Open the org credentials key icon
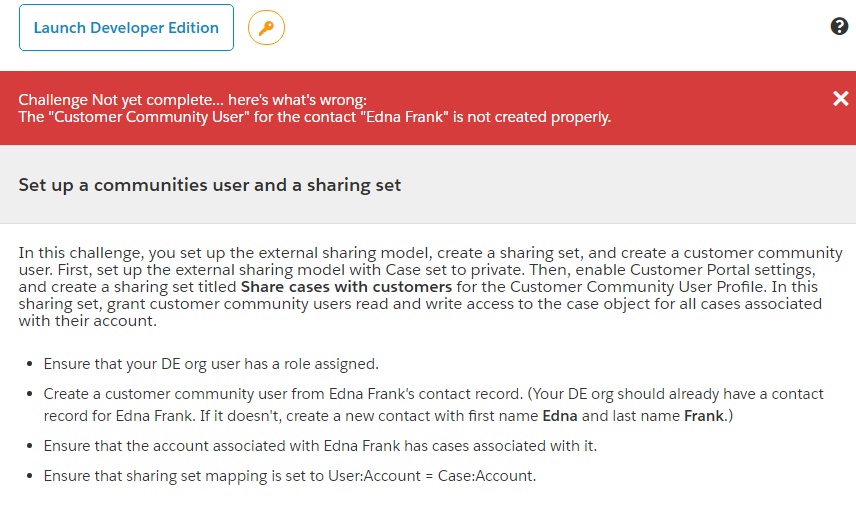 click(266, 28)
